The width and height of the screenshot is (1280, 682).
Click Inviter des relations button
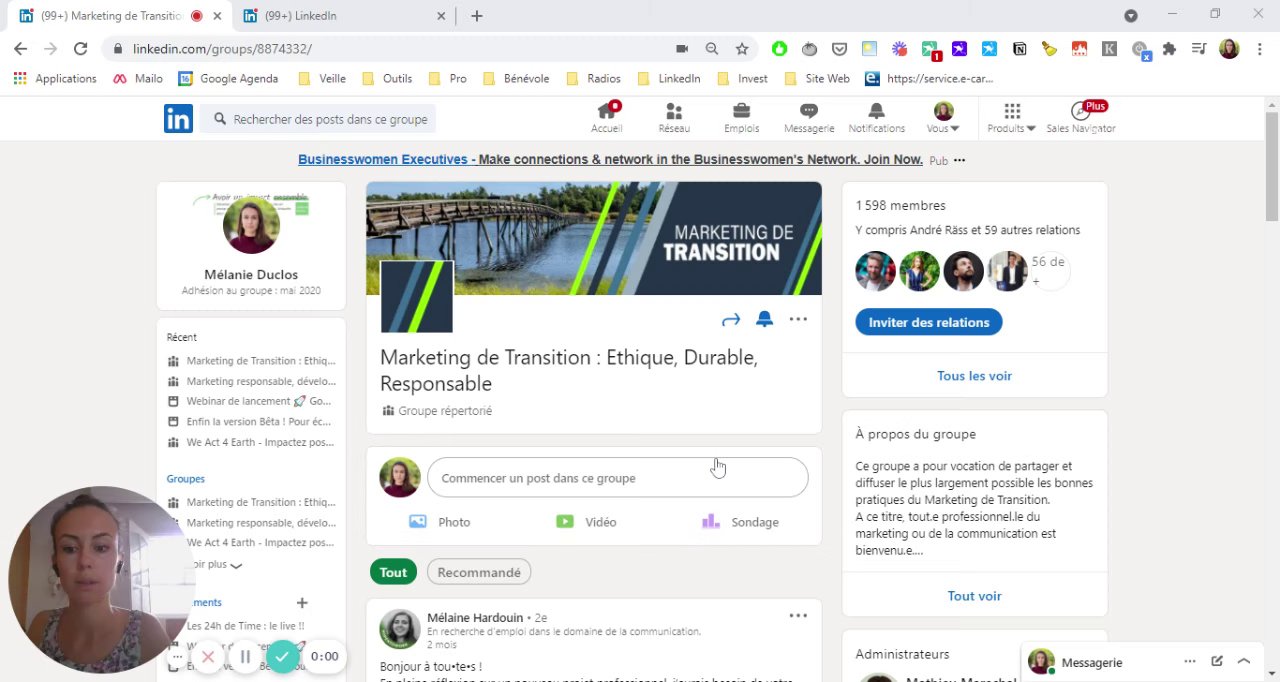coord(929,322)
